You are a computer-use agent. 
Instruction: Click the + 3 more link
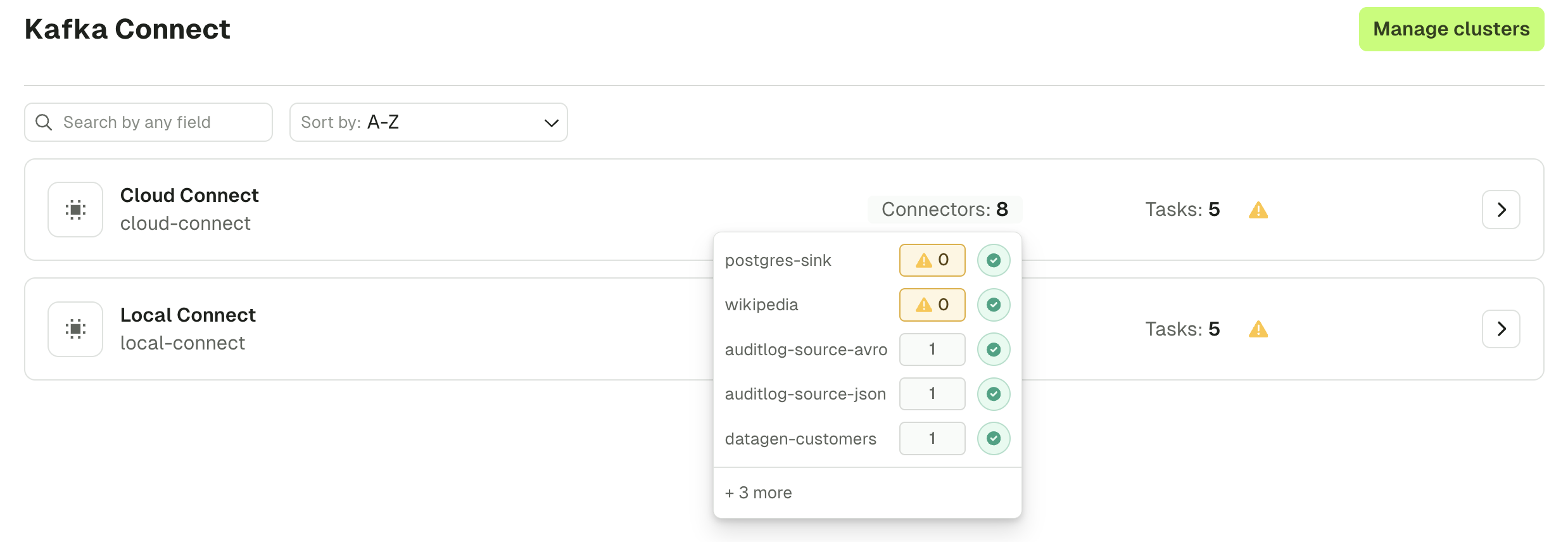coord(758,493)
